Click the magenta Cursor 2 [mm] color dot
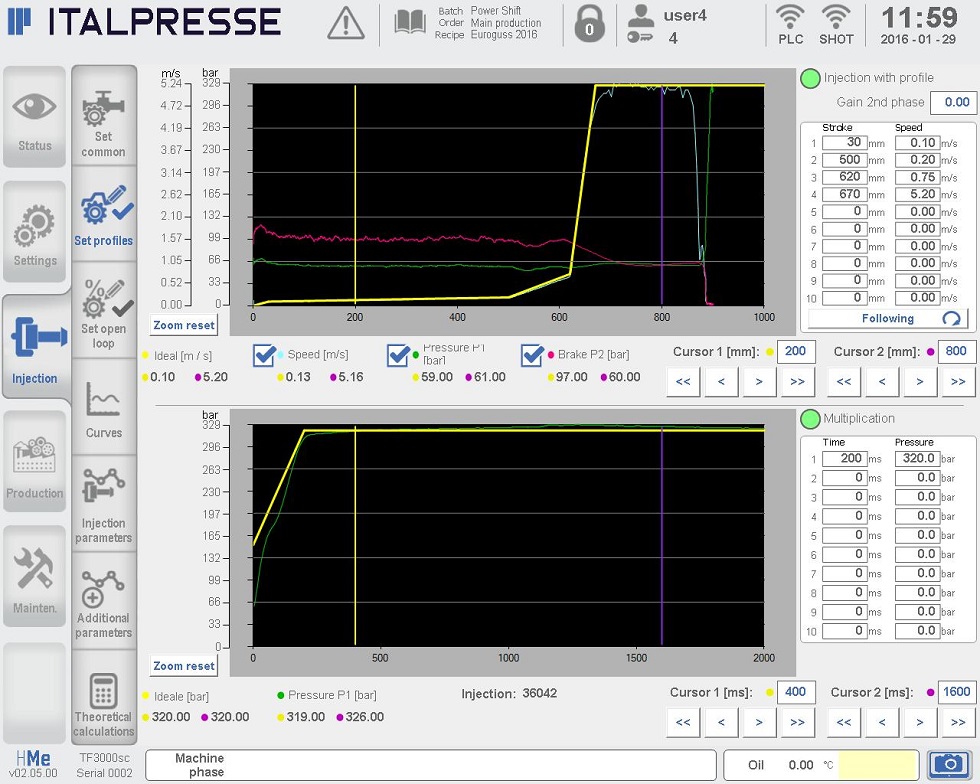 [x=931, y=352]
